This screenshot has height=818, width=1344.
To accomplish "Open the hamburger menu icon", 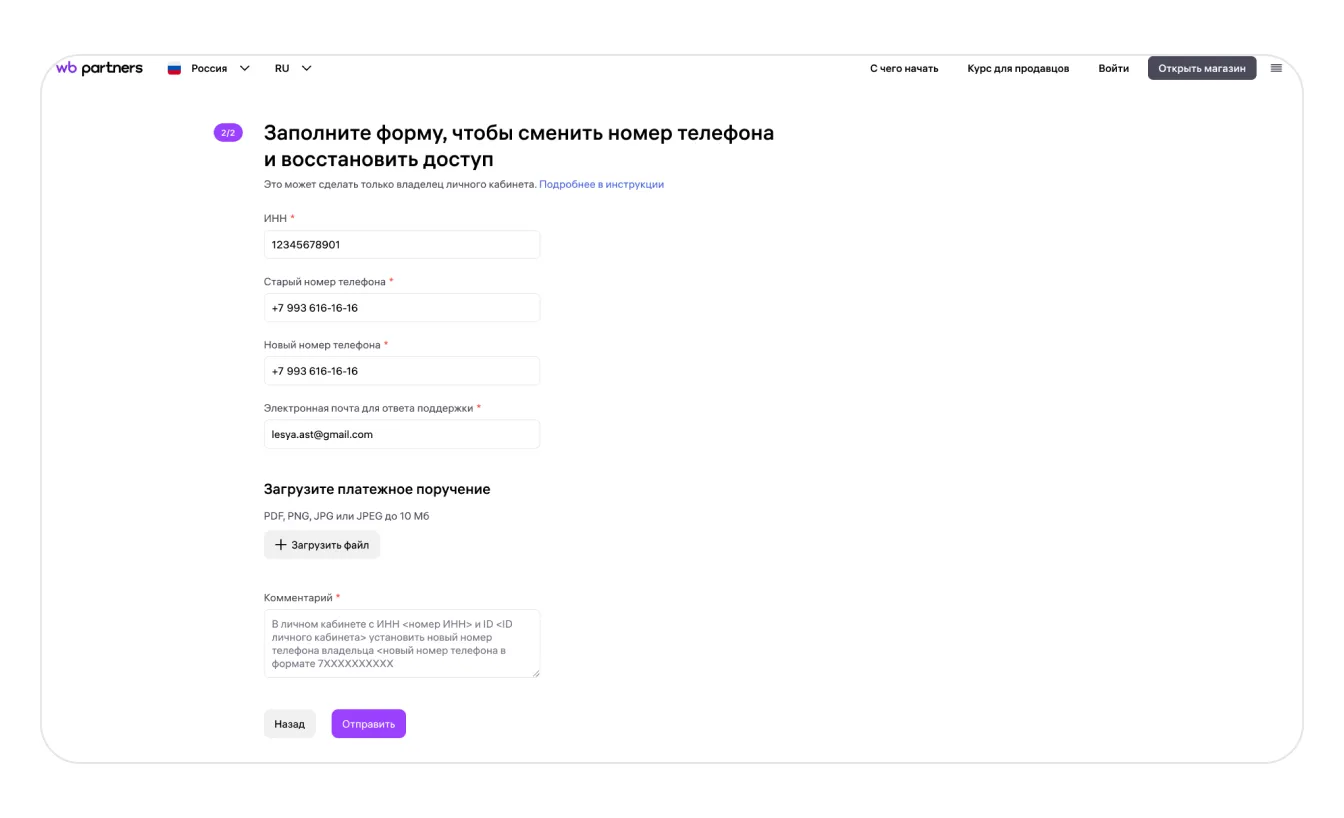I will tap(1276, 68).
